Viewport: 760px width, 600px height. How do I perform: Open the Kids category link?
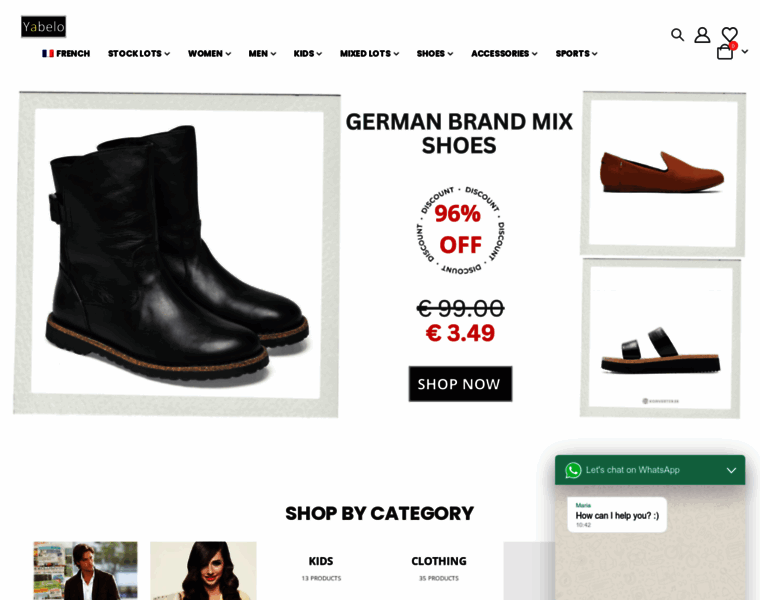point(321,561)
